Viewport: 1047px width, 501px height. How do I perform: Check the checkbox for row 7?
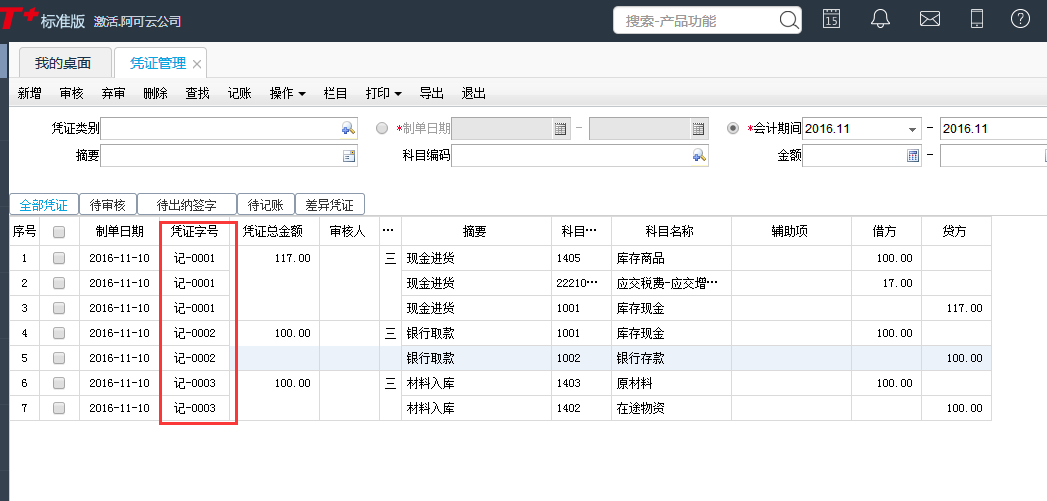point(59,408)
